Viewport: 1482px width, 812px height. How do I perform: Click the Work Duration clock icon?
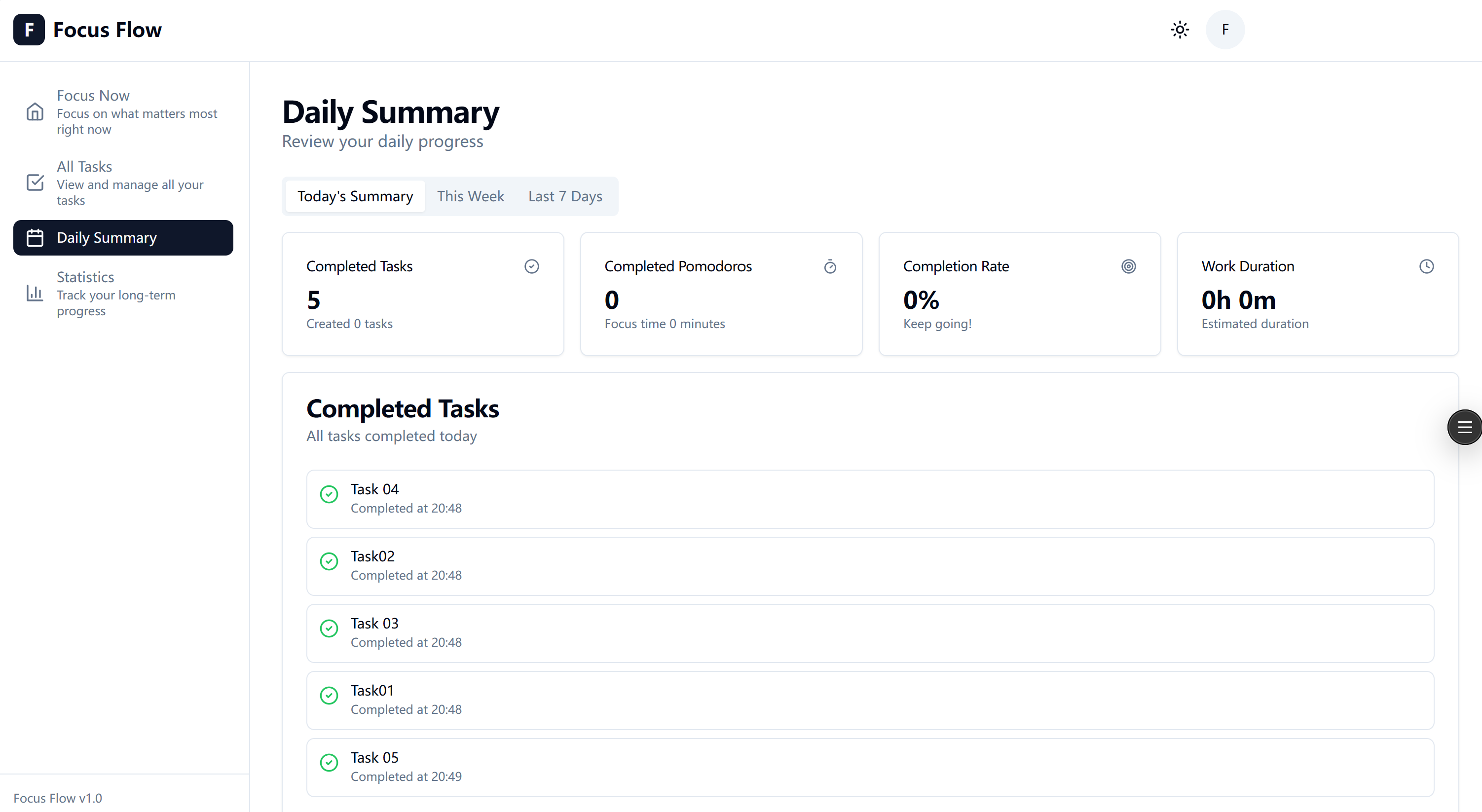tap(1426, 266)
